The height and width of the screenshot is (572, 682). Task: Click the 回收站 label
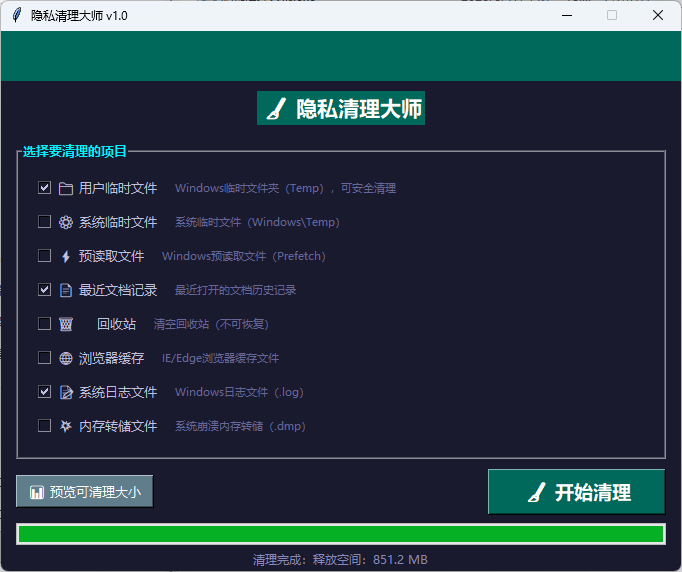pyautogui.click(x=116, y=324)
